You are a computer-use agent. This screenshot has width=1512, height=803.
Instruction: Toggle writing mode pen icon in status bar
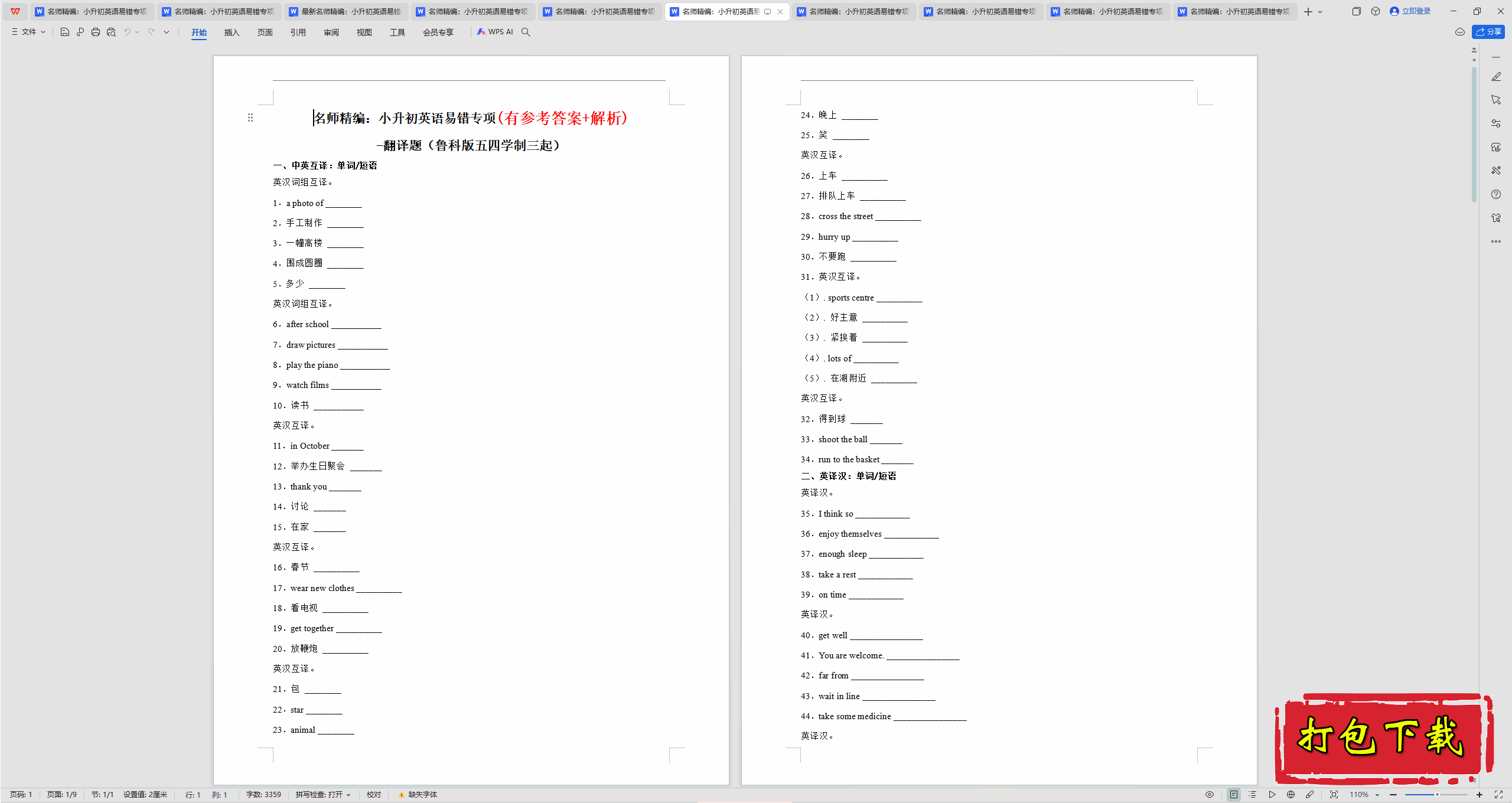coord(1310,795)
